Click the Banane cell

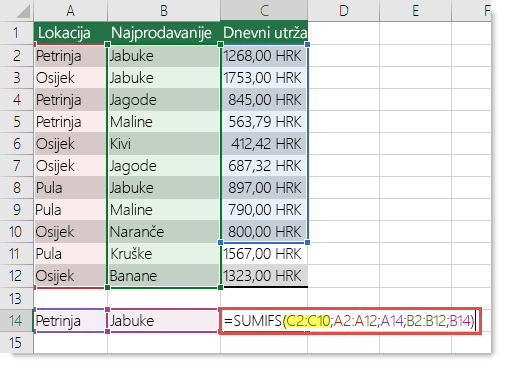164,276
